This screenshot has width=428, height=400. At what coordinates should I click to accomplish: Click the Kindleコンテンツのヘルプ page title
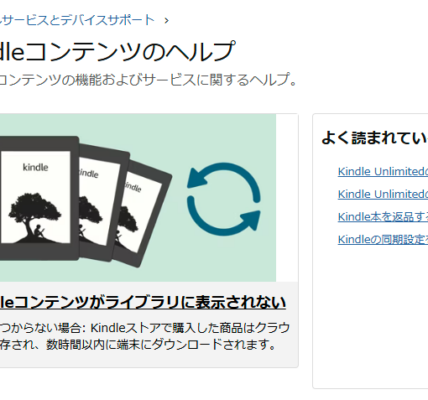point(117,51)
